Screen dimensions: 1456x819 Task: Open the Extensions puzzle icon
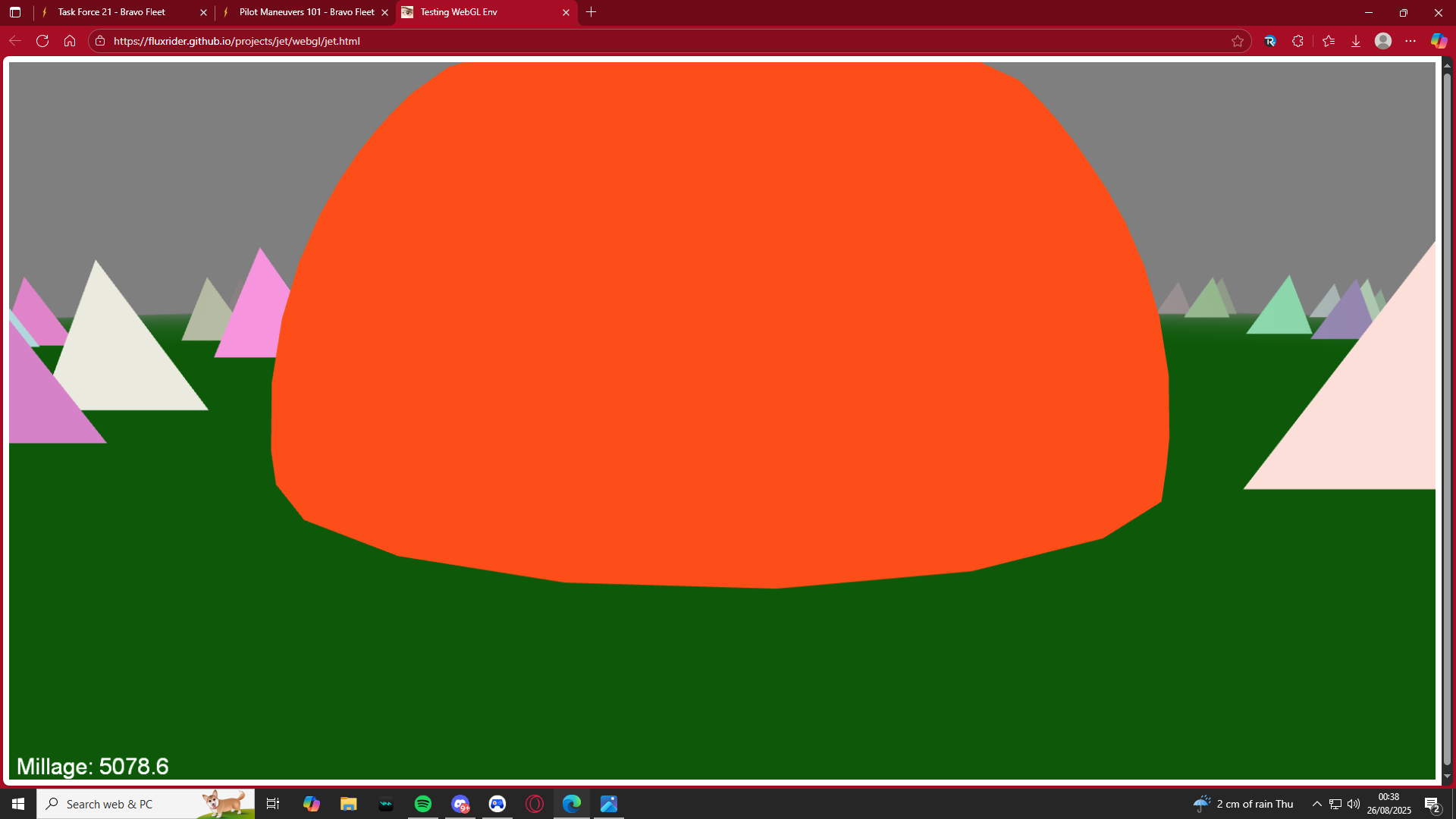1298,41
